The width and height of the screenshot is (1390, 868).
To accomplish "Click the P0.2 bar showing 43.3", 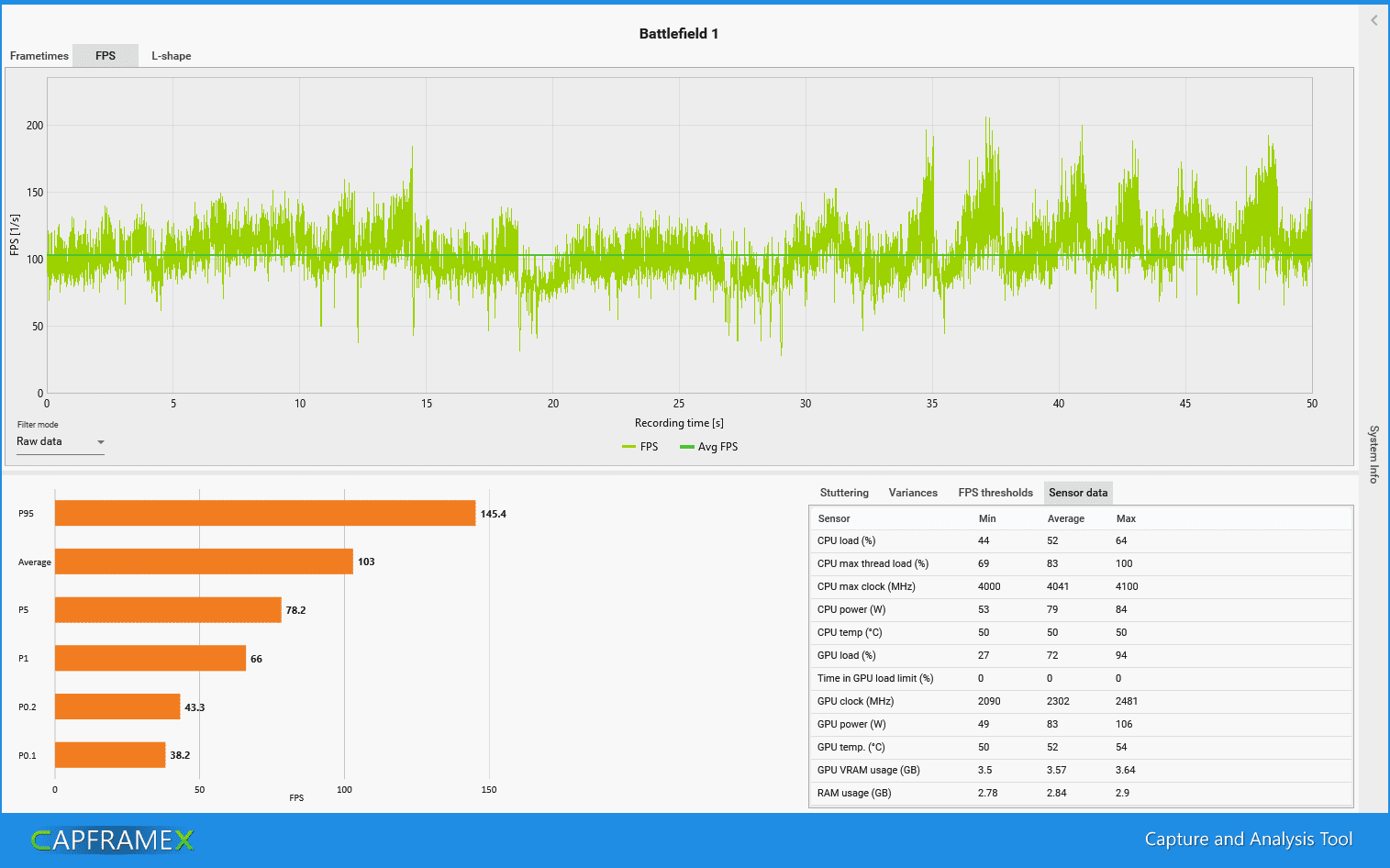I will (117, 707).
